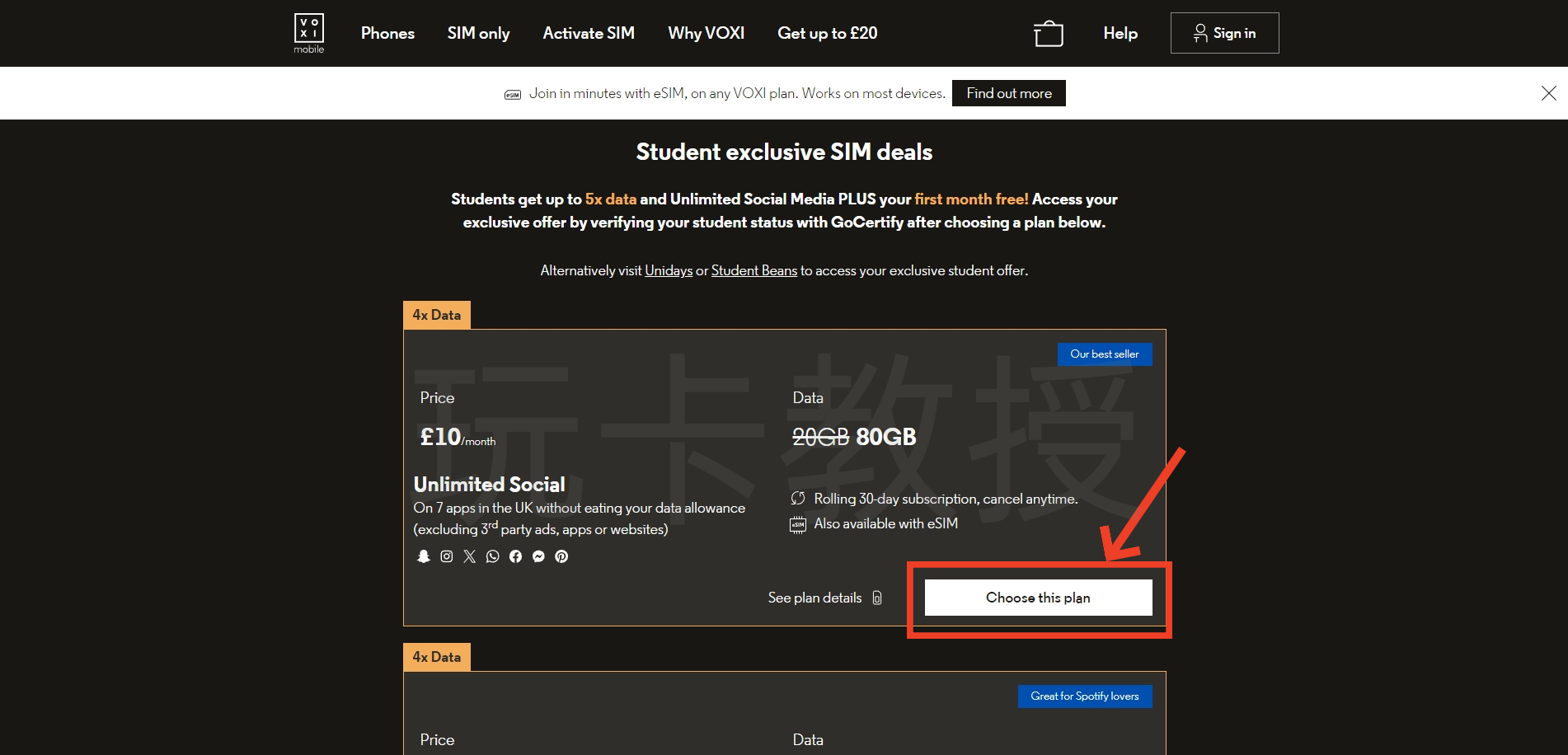Viewport: 1568px width, 755px height.
Task: Click the Snapchat icon in Unlimited Social
Action: [x=424, y=556]
